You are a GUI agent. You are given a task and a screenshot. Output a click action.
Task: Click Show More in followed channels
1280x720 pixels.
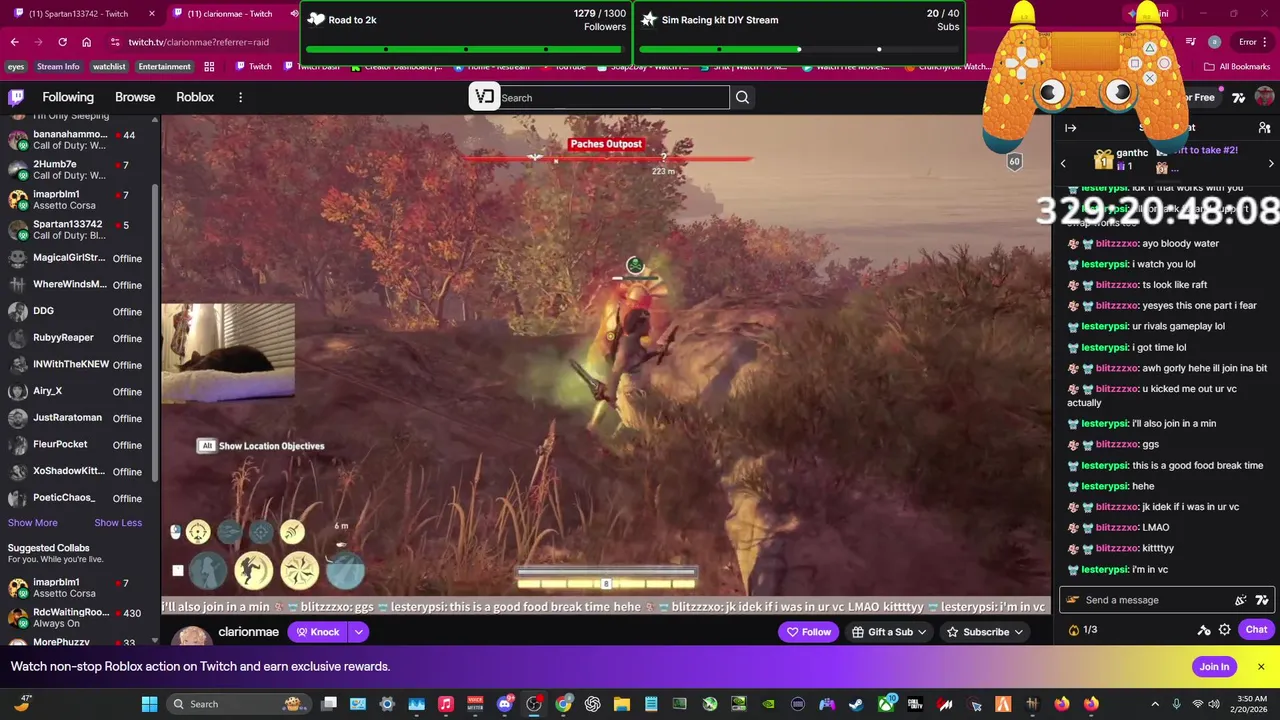(x=33, y=523)
